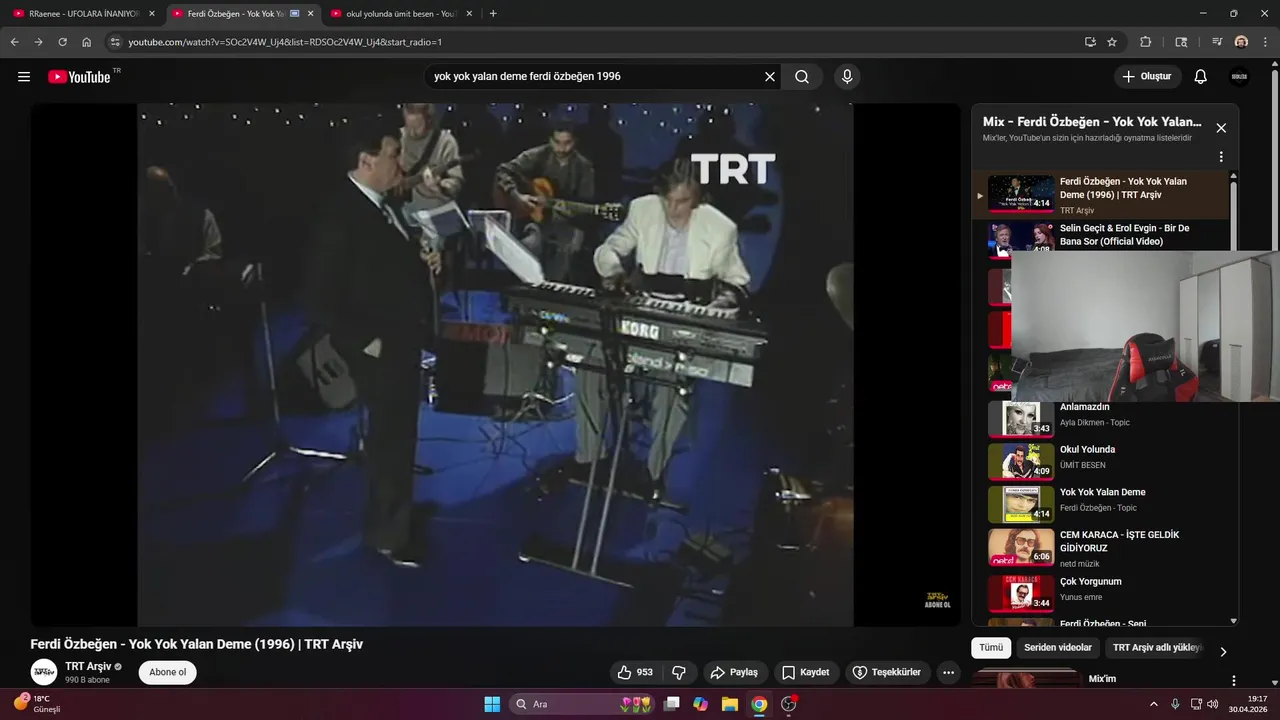Viewport: 1280px width, 720px height.
Task: Reload the page in Chrome
Action: 62,42
